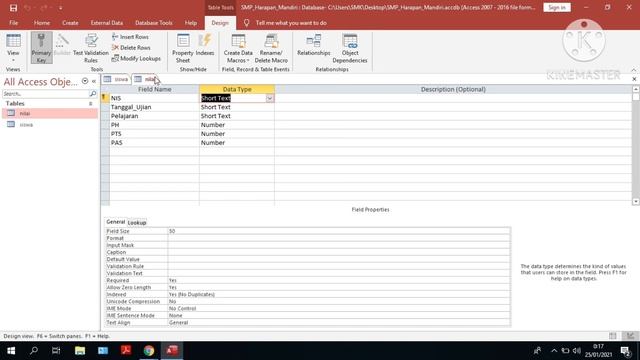
Task: Open Create Data Macros menu
Action: tap(238, 48)
